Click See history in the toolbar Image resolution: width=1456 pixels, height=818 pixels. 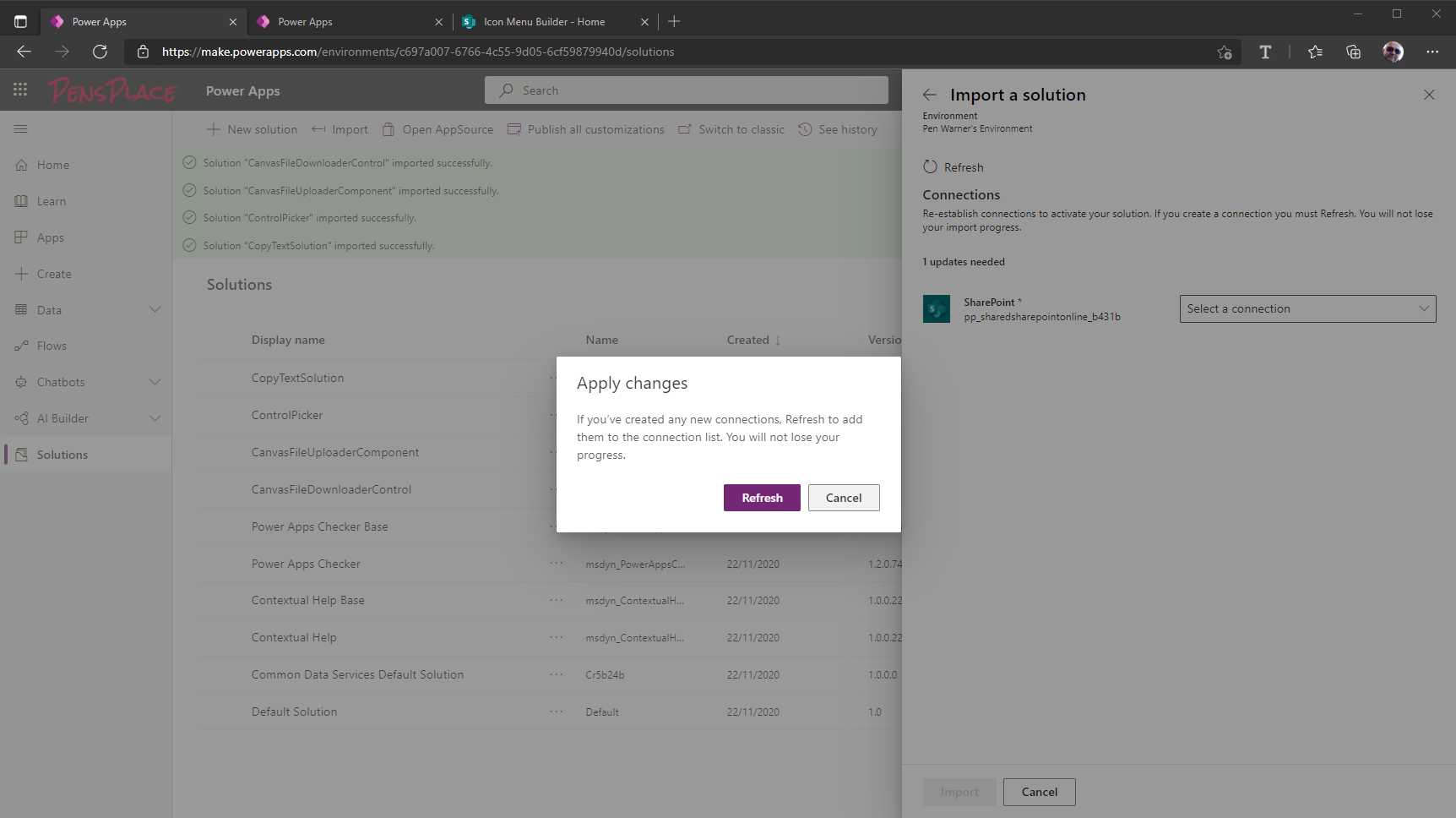point(838,129)
